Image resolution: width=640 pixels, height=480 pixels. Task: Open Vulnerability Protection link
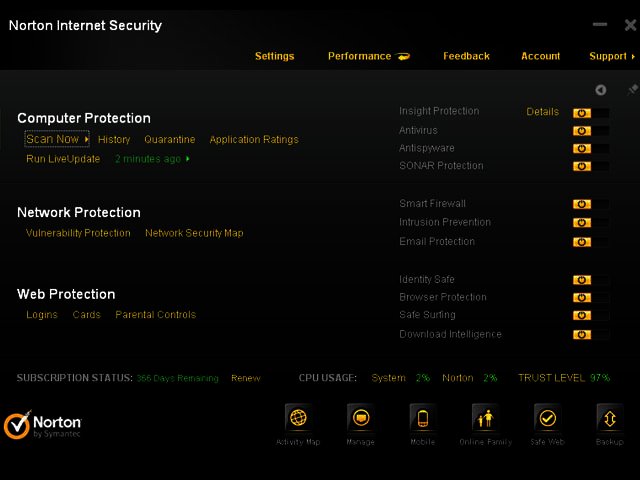click(78, 233)
